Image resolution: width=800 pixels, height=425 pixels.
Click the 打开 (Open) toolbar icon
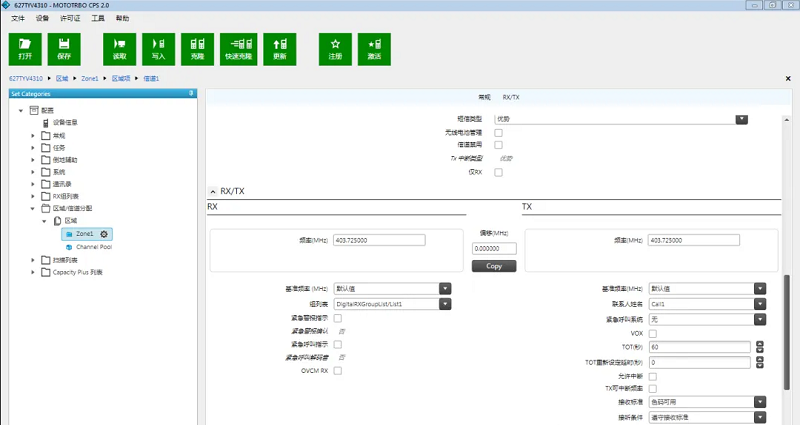(25, 49)
